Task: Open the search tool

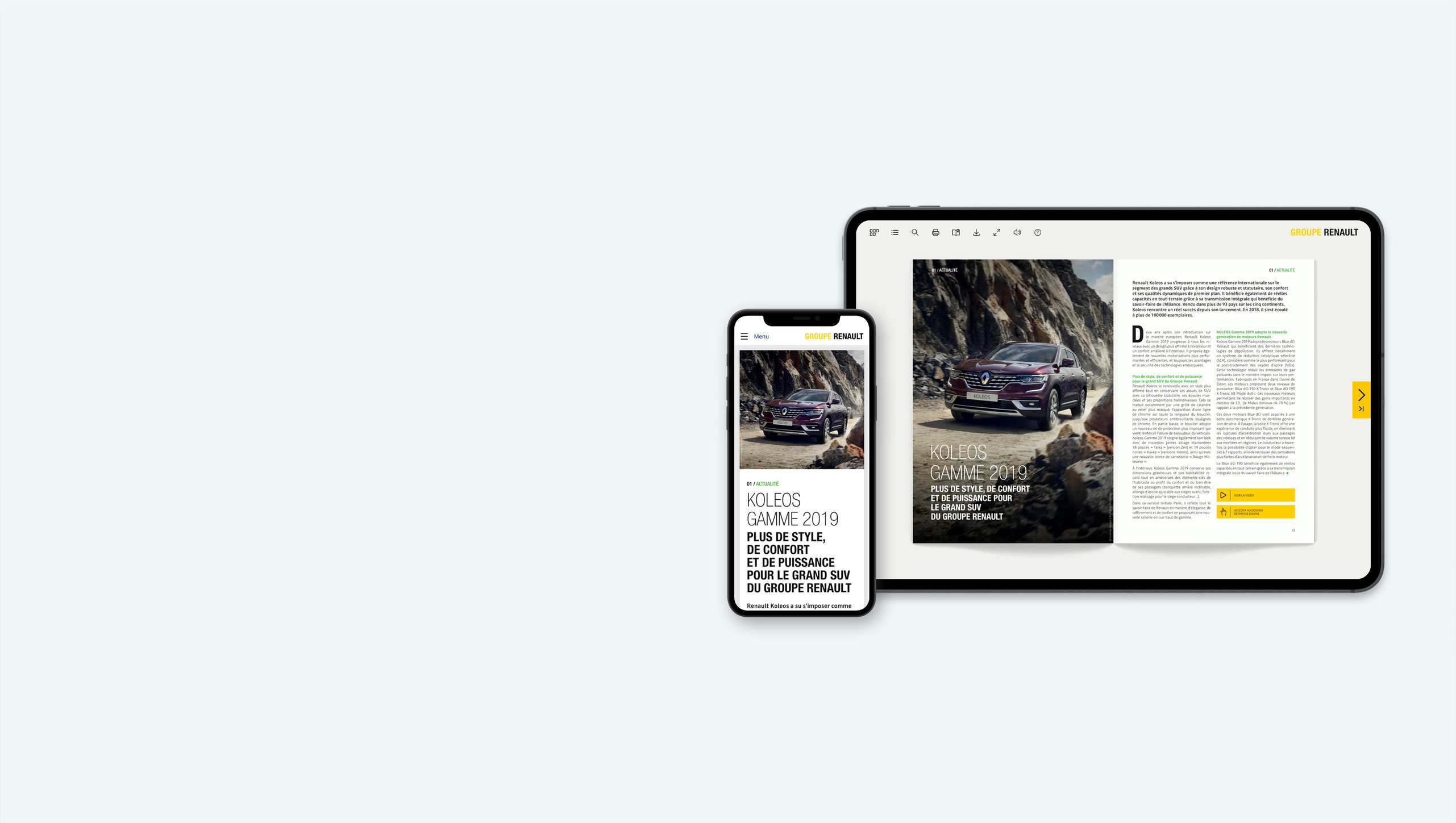Action: pyautogui.click(x=915, y=232)
